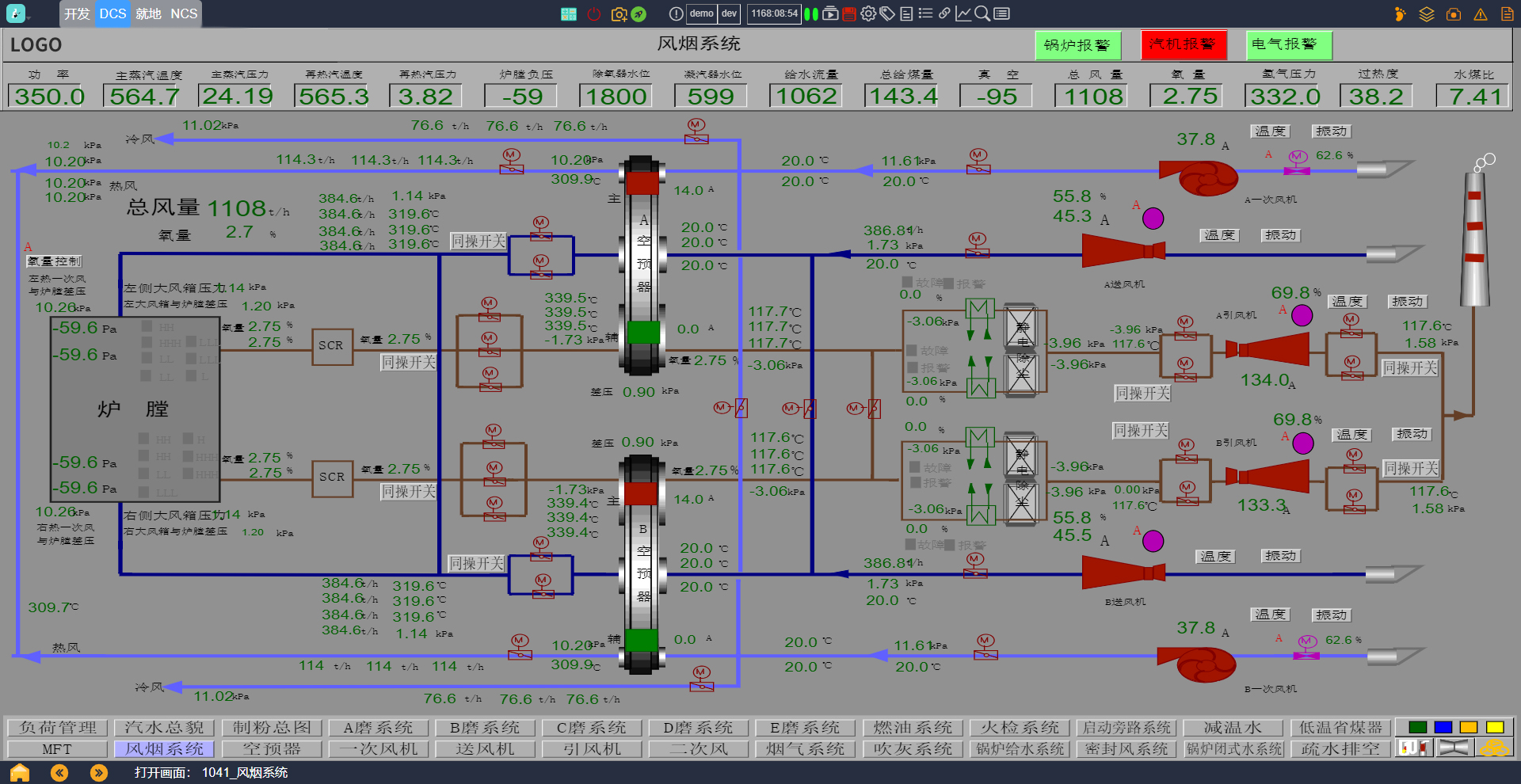Open 制粉总图 screen
1521x784 pixels.
272,727
